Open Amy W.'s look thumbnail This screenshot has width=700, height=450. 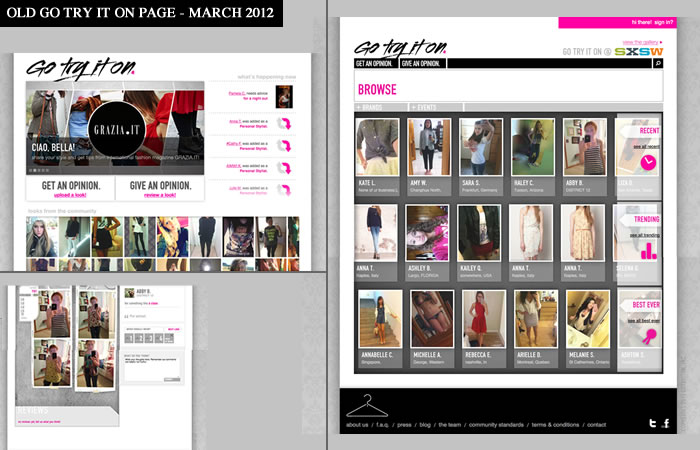(x=429, y=147)
